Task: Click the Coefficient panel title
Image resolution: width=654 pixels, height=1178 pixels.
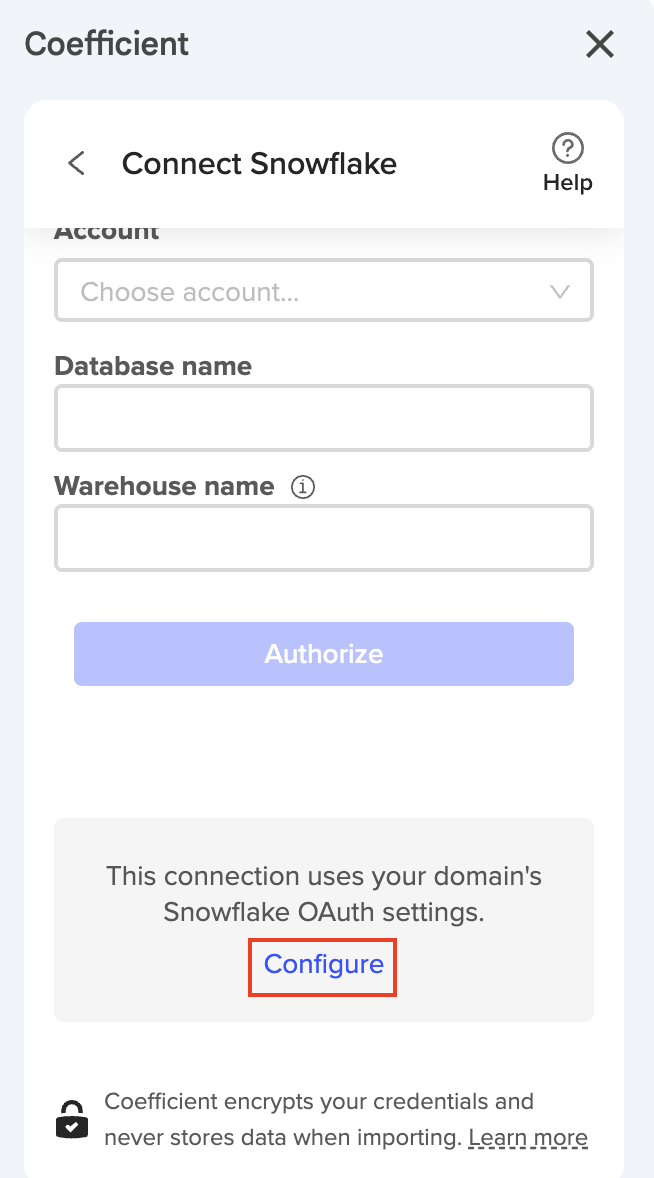Action: coord(107,44)
